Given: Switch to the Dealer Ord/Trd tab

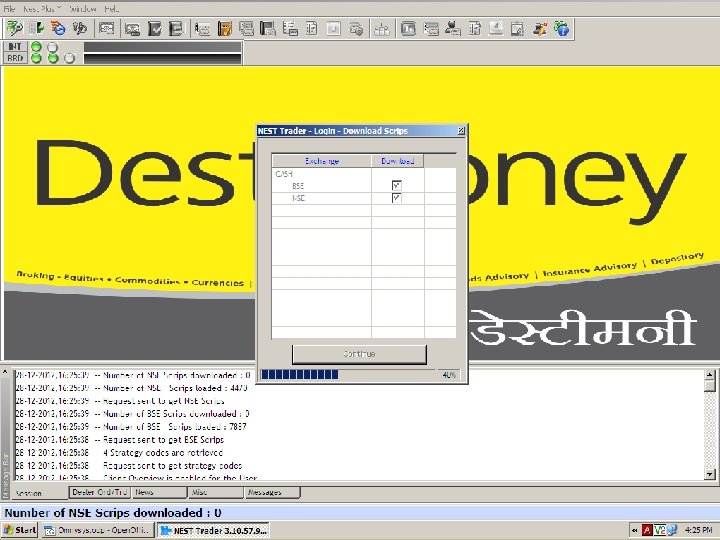Looking at the screenshot, I should (x=99, y=492).
